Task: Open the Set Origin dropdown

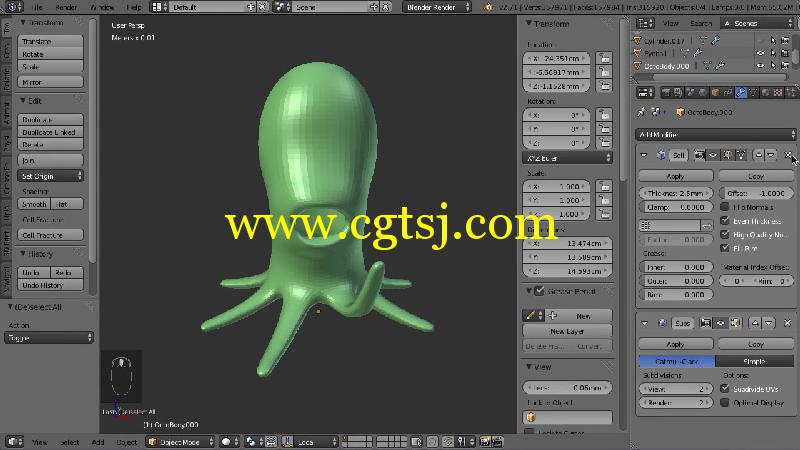Action: (x=50, y=176)
